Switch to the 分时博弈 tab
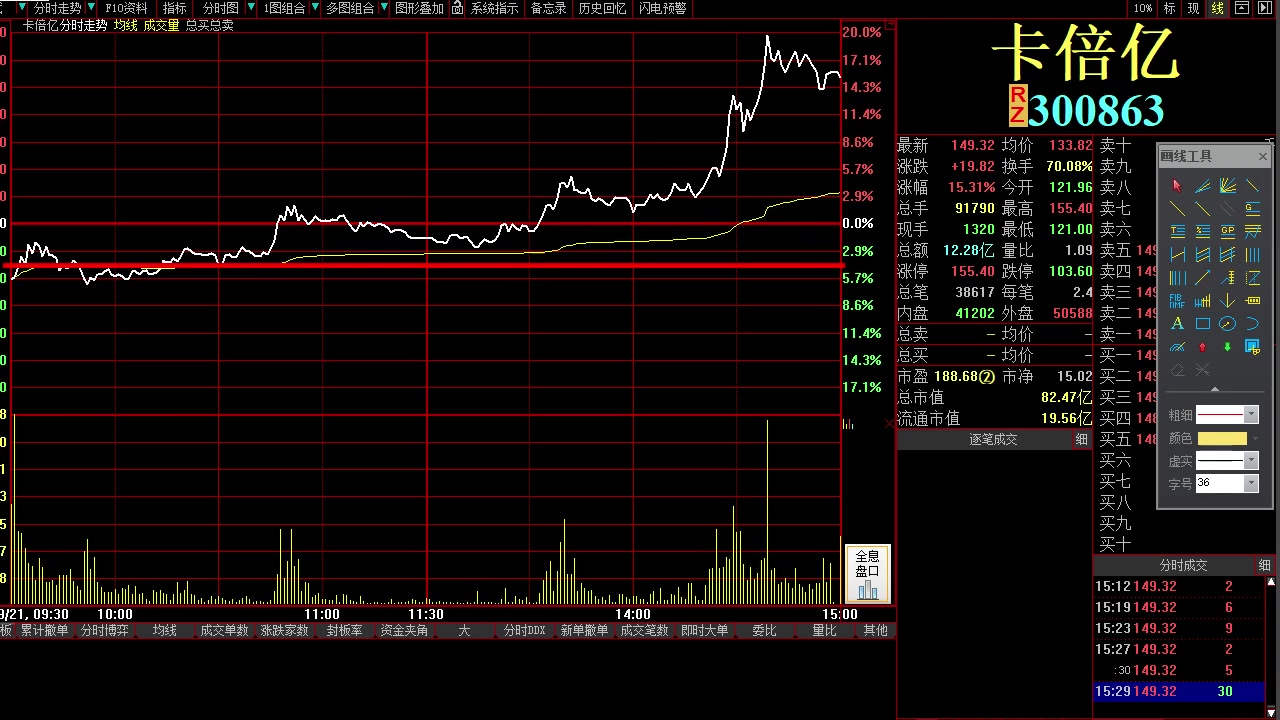 105,630
